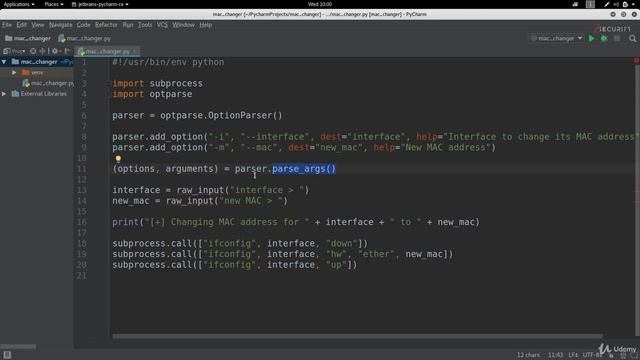Open the mac_changer run configuration dropdown
The height and width of the screenshot is (360, 640).
pos(557,38)
